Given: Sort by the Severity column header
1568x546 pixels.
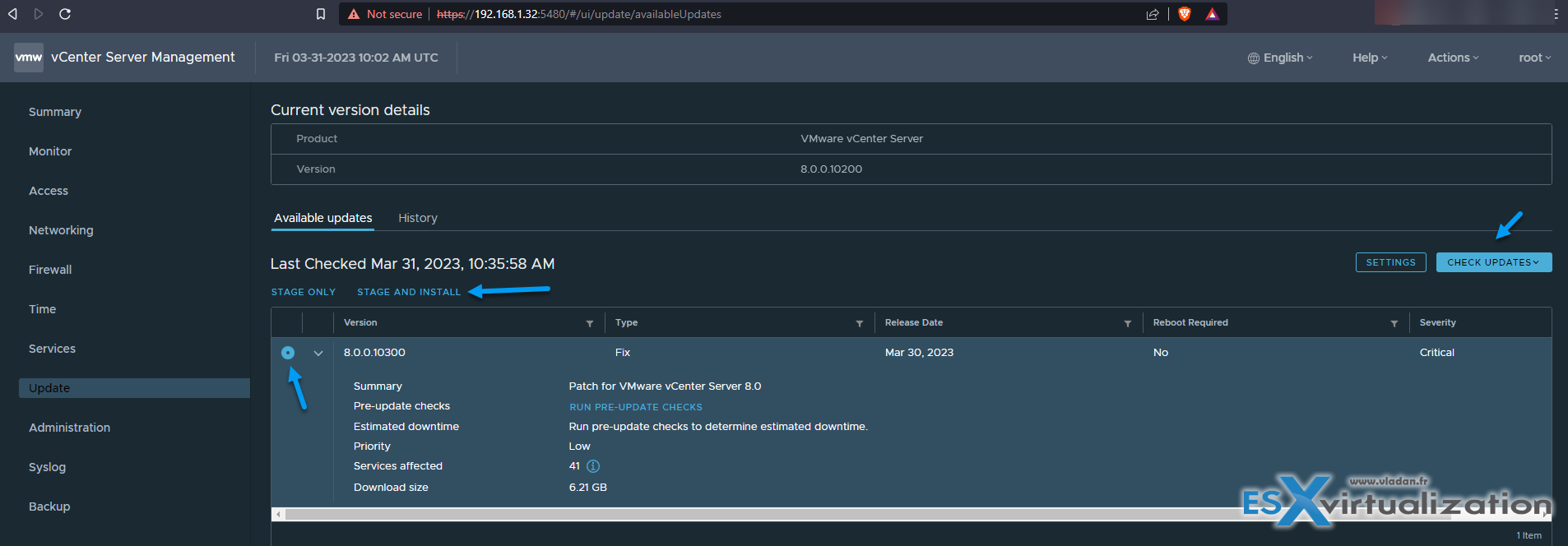Looking at the screenshot, I should pos(1438,322).
